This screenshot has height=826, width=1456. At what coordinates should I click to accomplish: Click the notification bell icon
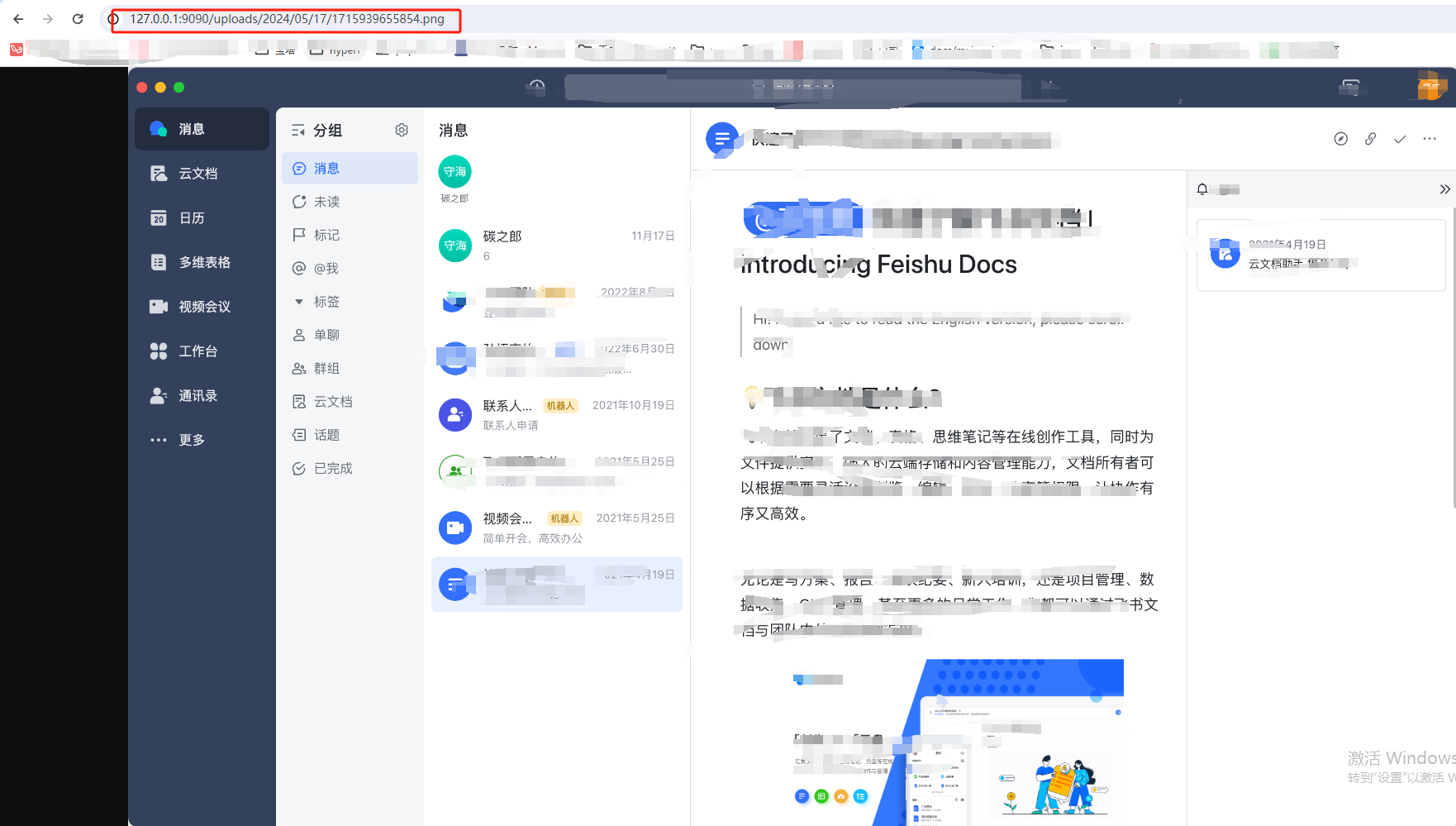pyautogui.click(x=1202, y=189)
